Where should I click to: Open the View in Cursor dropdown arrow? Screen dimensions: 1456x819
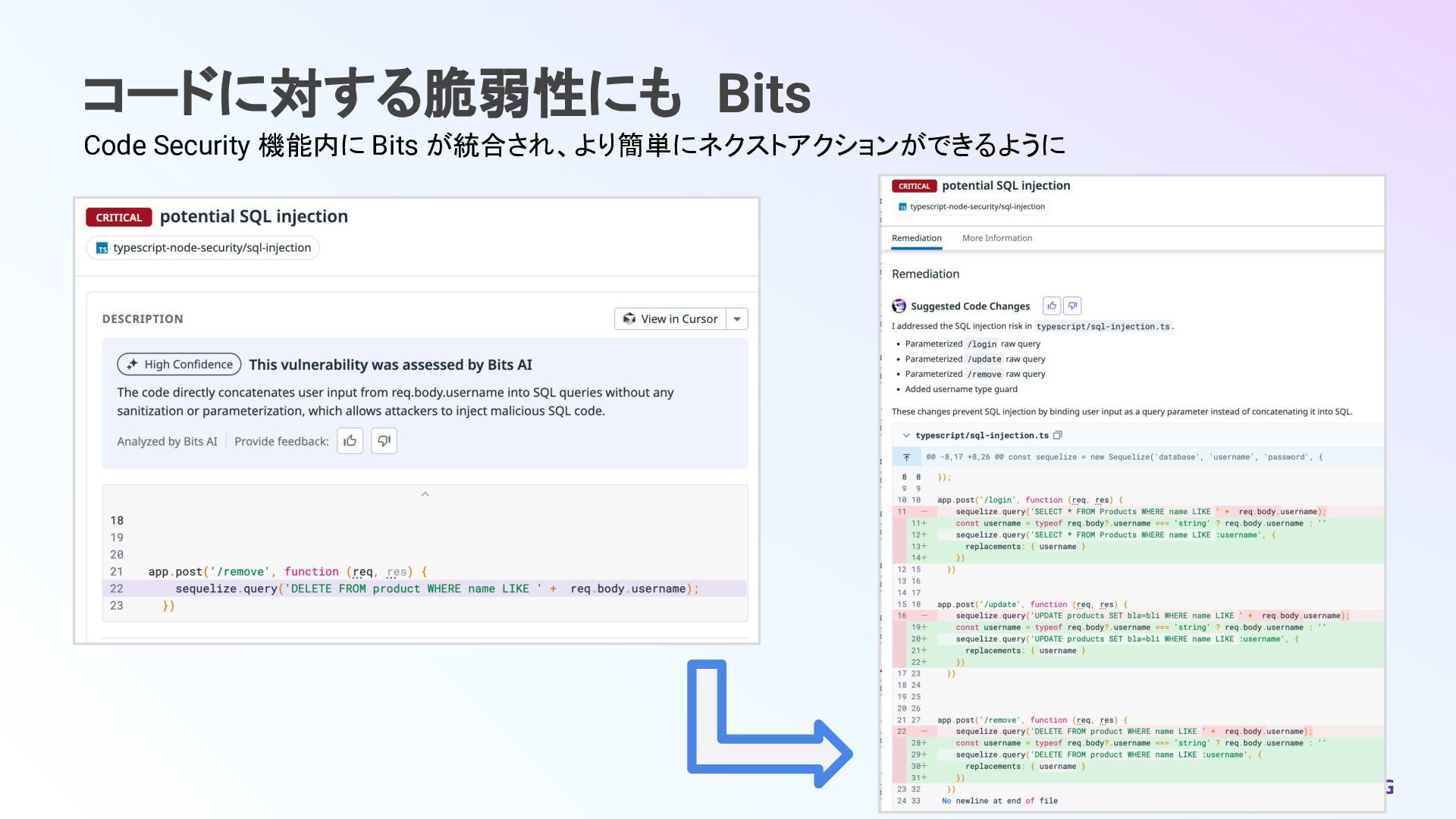pos(737,319)
